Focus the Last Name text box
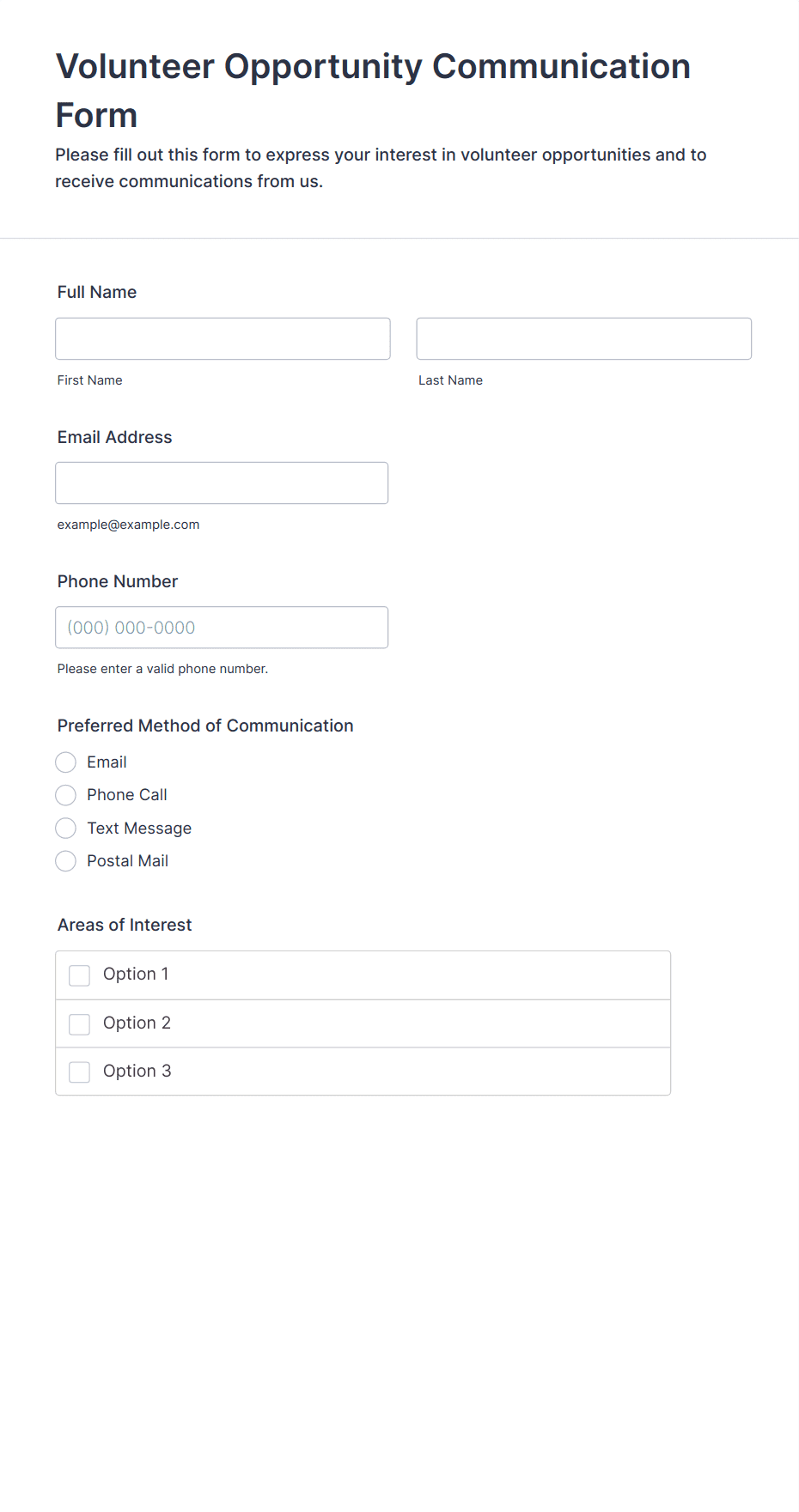Screen dimensions: 799x1512 [x=584, y=338]
